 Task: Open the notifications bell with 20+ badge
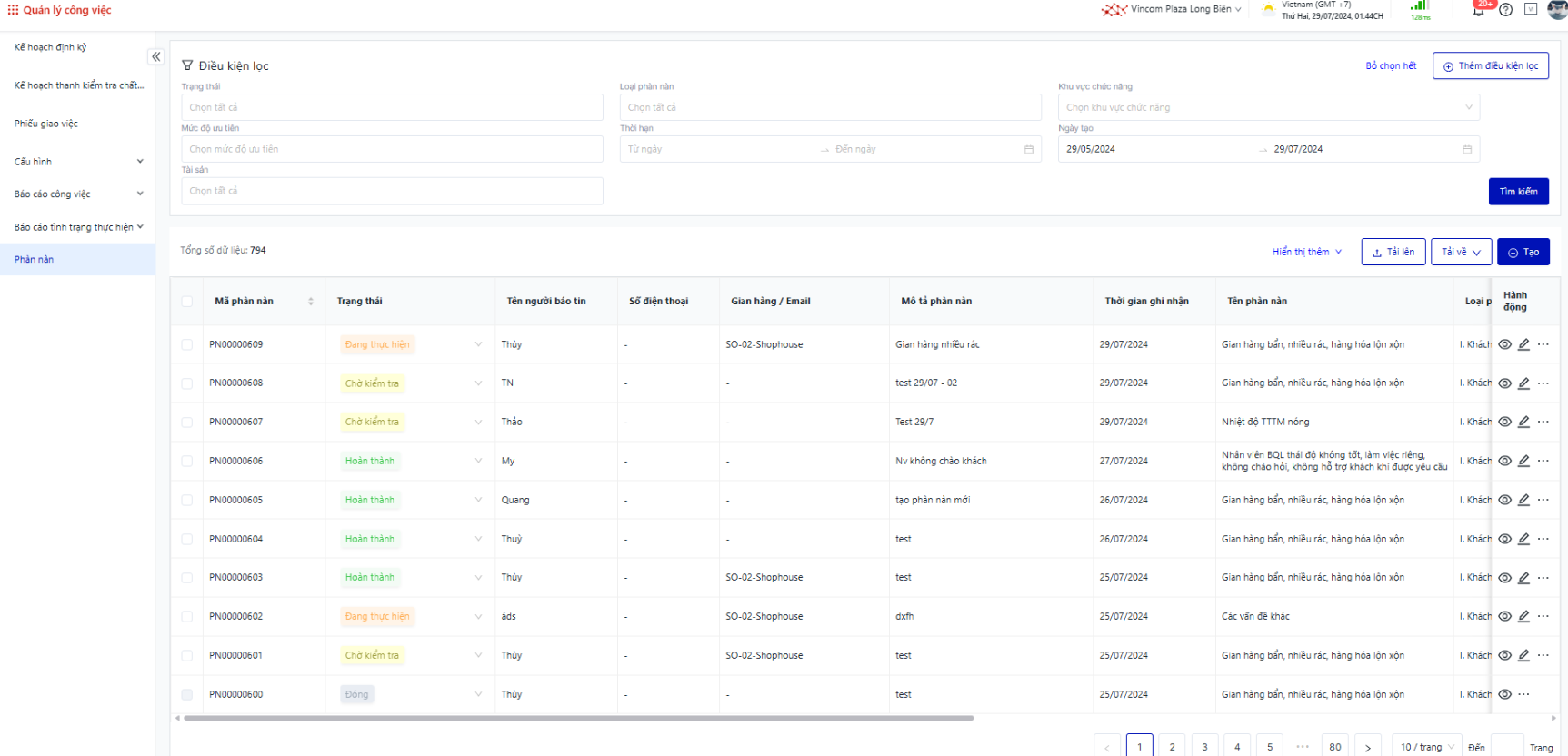click(1479, 10)
